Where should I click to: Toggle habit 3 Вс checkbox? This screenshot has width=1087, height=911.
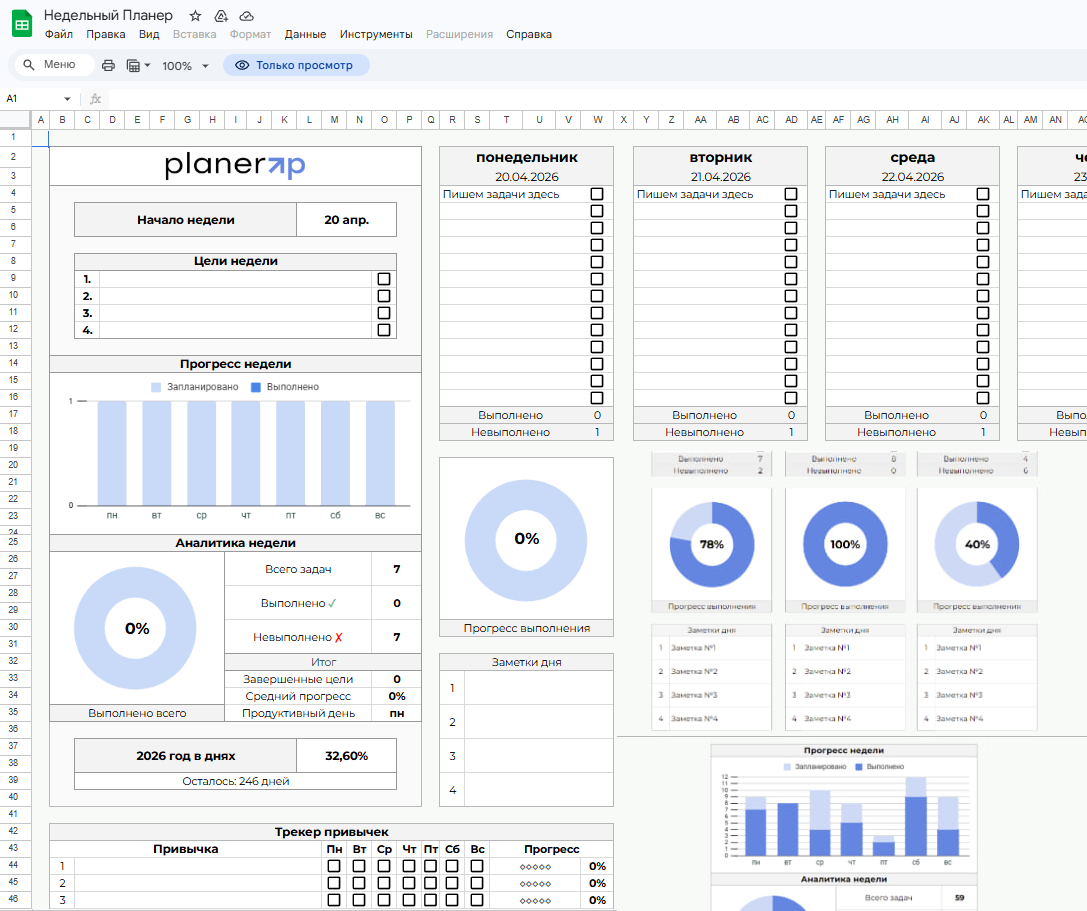[477, 900]
